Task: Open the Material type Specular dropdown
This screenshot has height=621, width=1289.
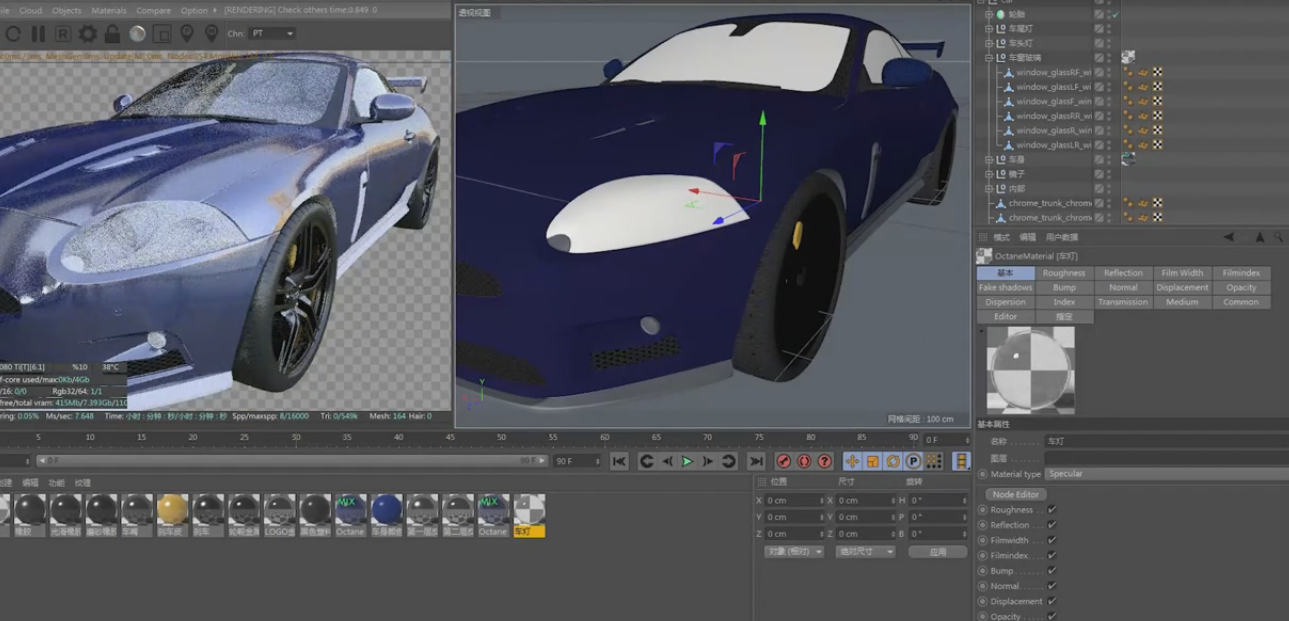Action: click(x=1167, y=474)
